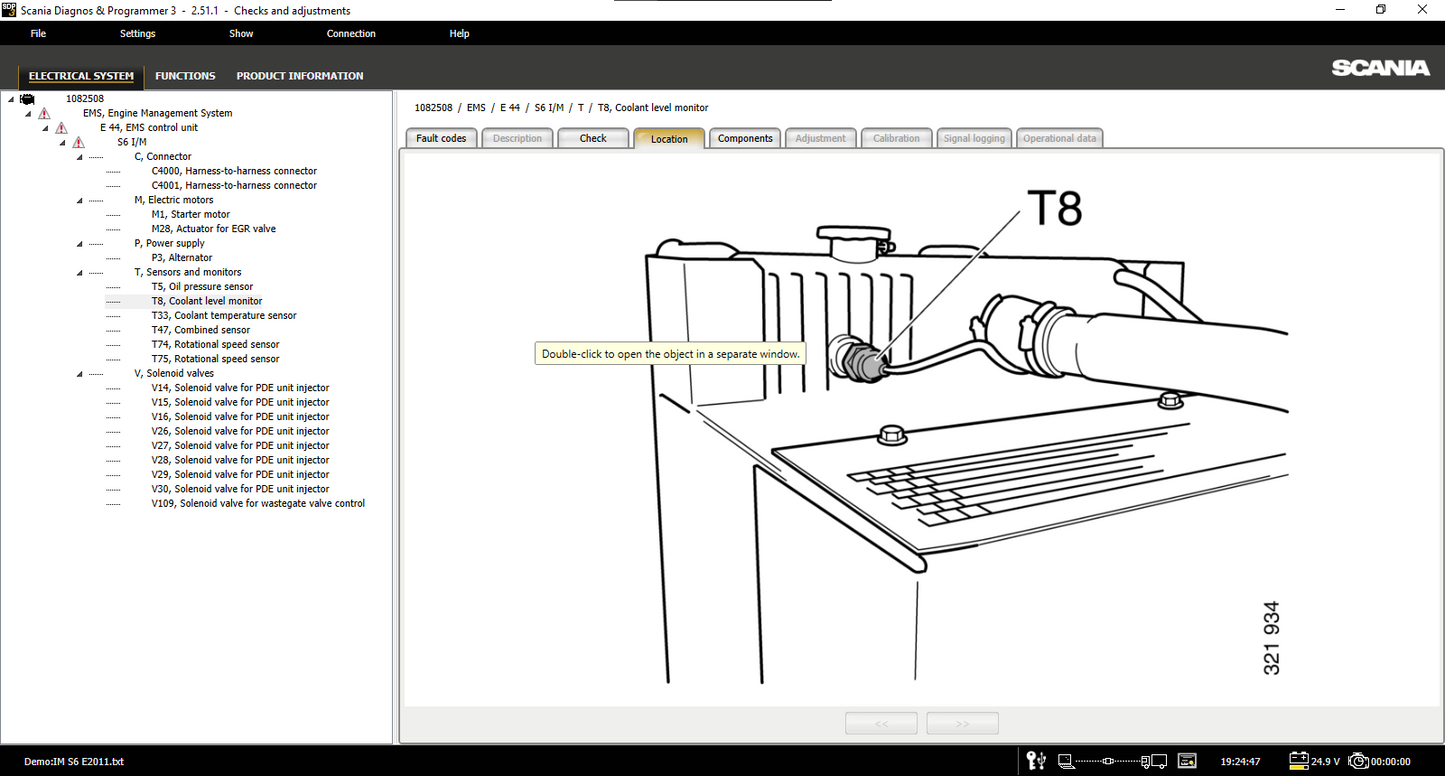Select M1, Starter motor in tree
This screenshot has height=776, width=1445.
[x=190, y=215]
